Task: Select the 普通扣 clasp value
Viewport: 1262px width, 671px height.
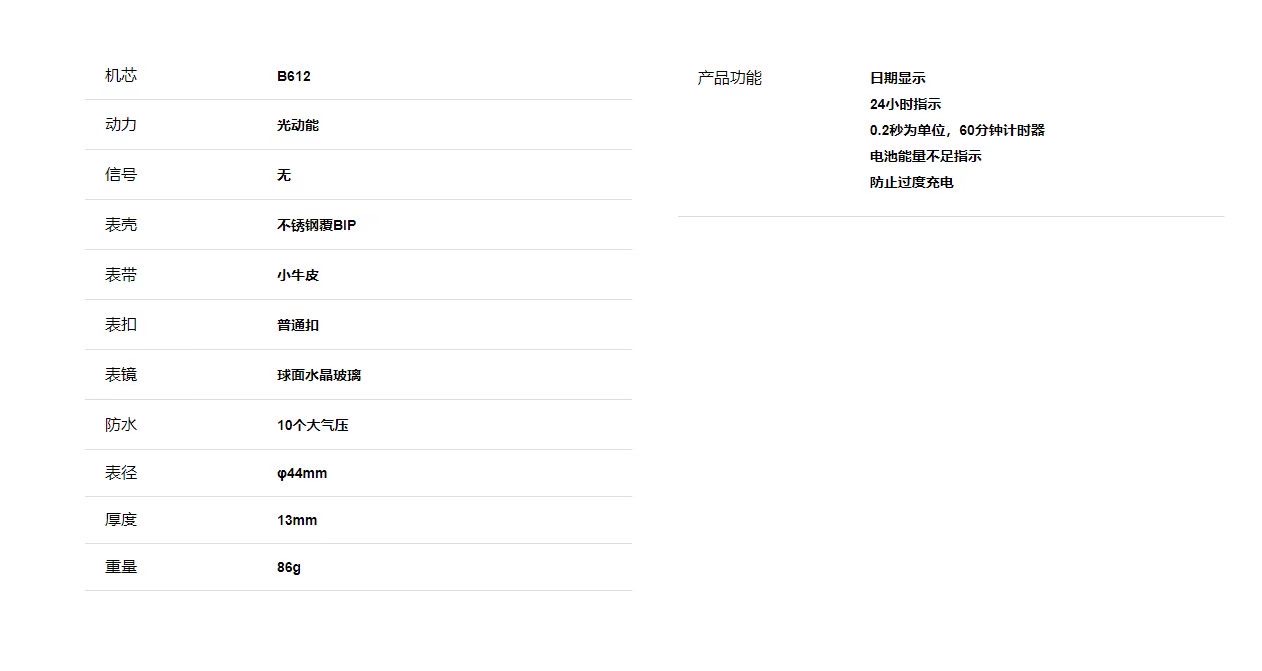Action: [x=297, y=326]
